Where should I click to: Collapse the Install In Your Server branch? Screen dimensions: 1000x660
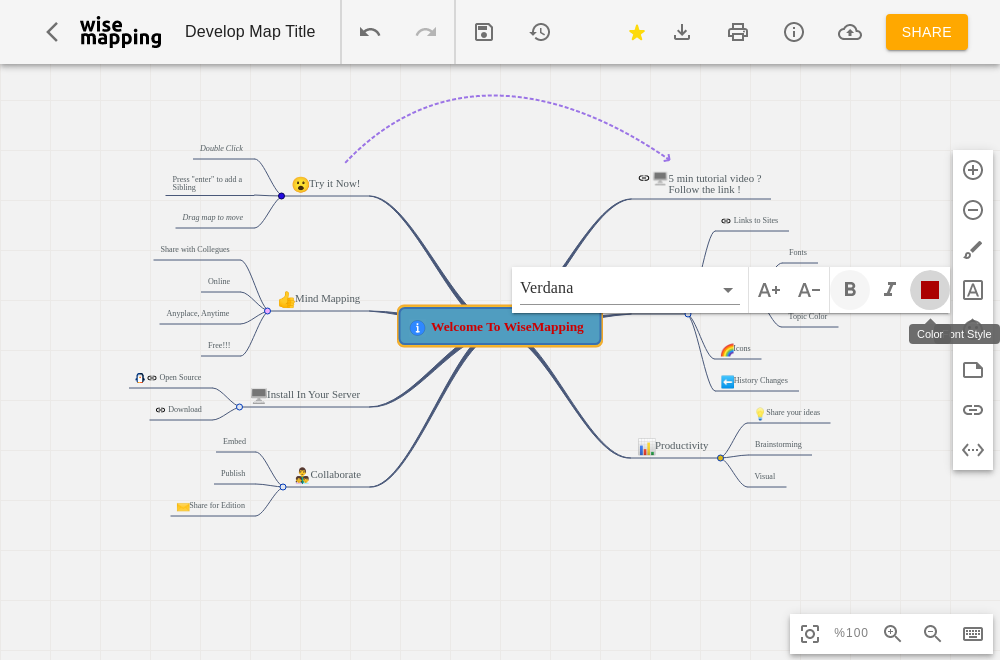[239, 407]
